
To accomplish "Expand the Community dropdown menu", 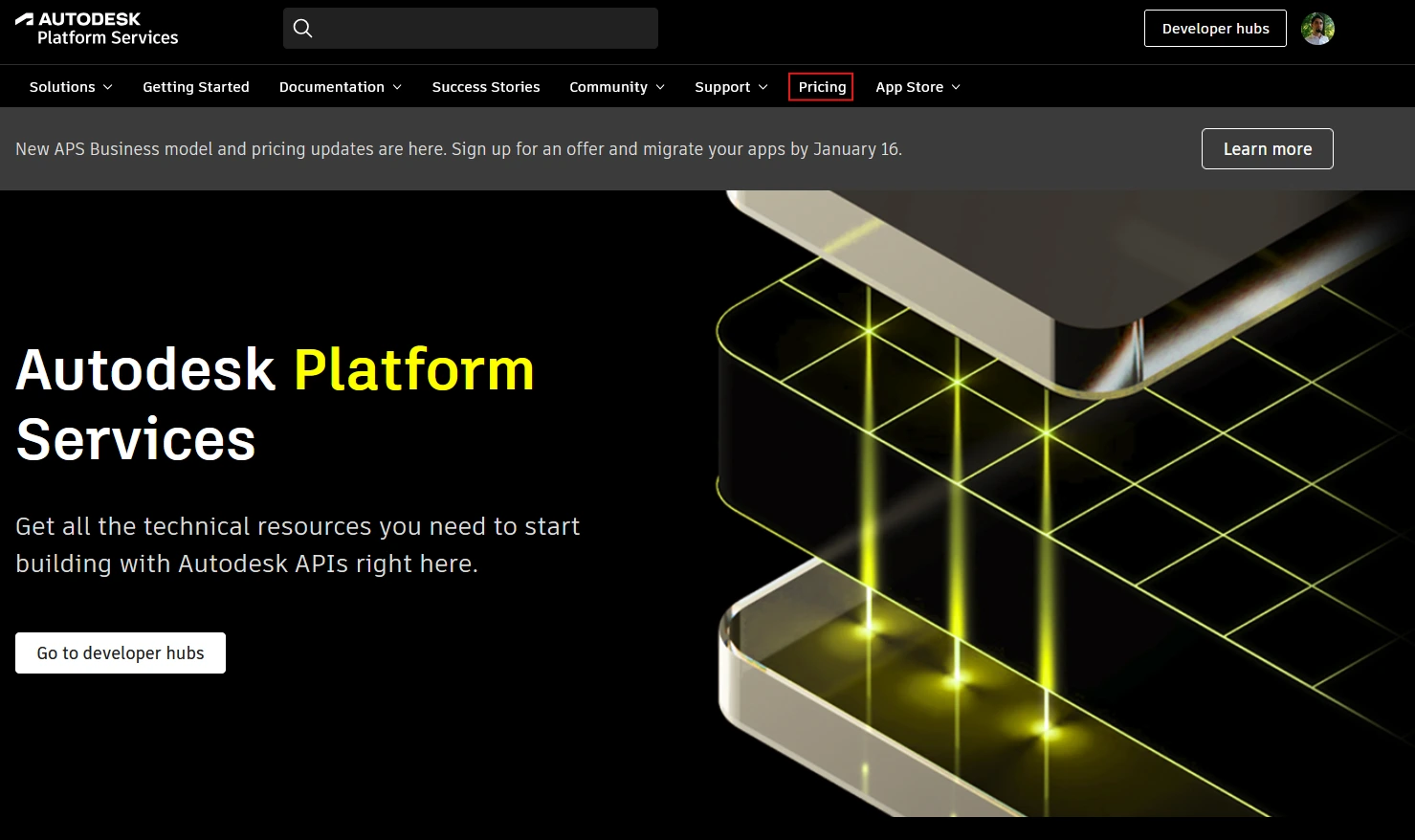I will [616, 87].
